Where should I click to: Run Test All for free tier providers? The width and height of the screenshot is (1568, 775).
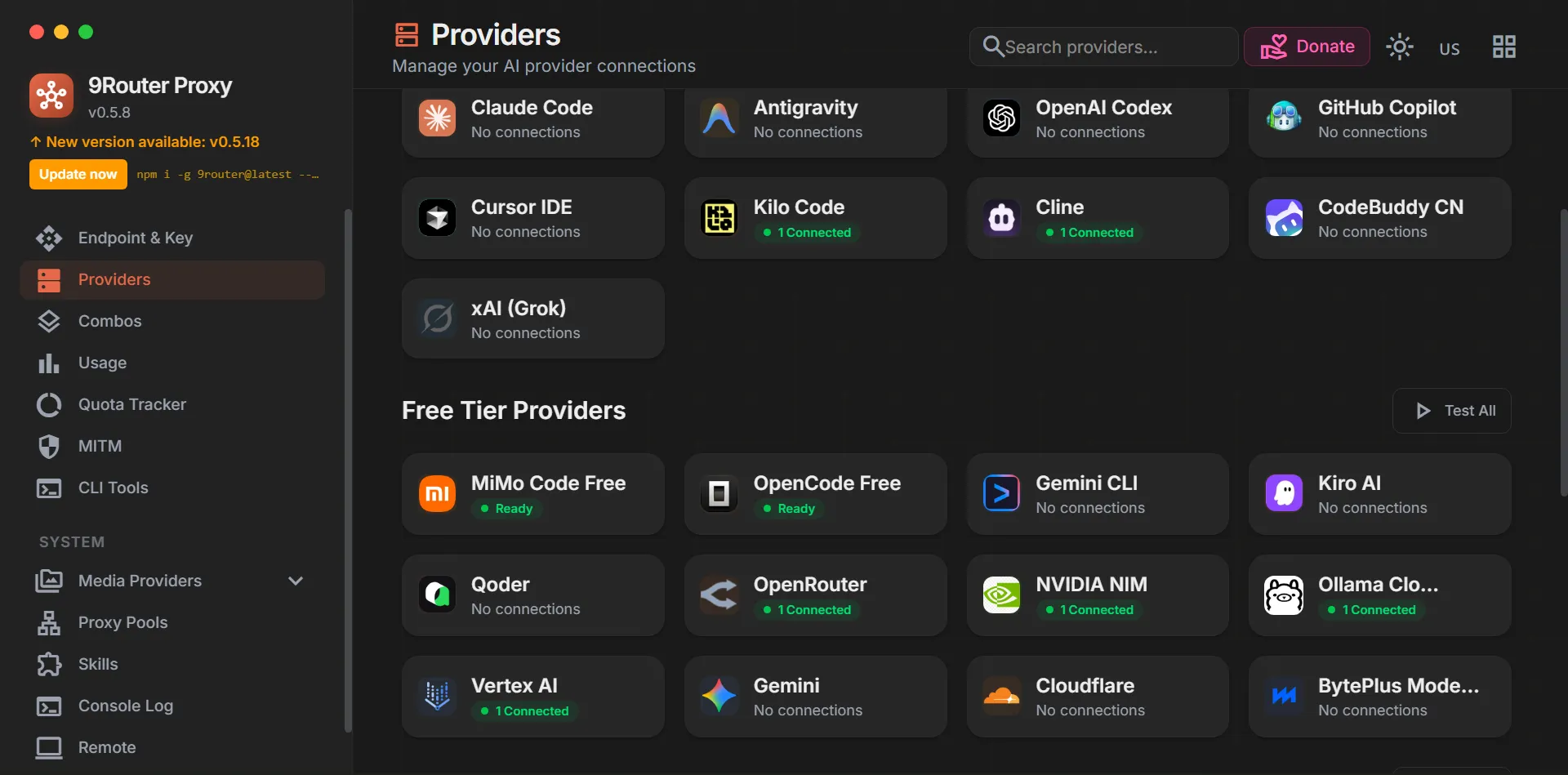pos(1452,411)
